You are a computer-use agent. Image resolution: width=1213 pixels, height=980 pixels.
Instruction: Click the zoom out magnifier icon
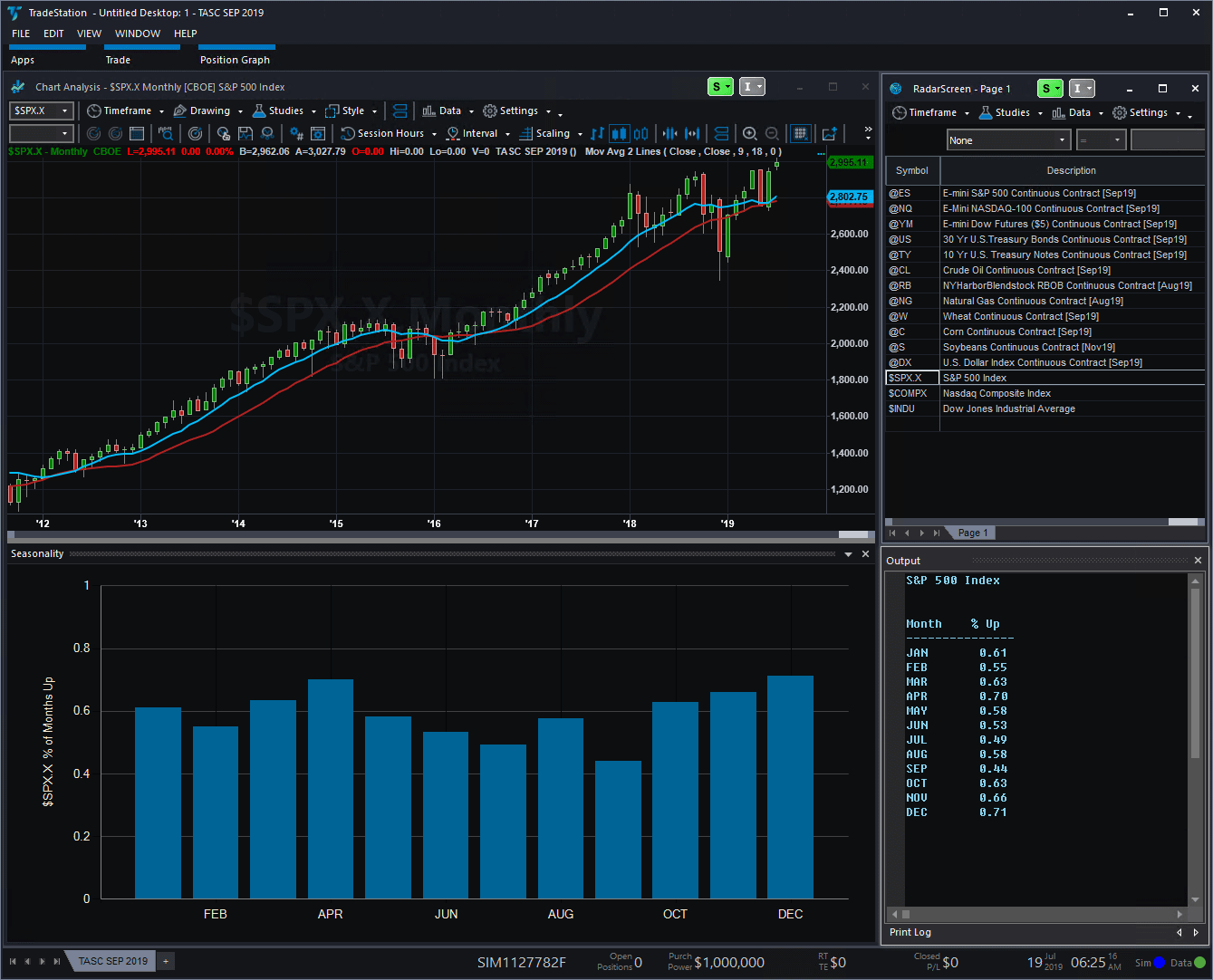point(772,133)
